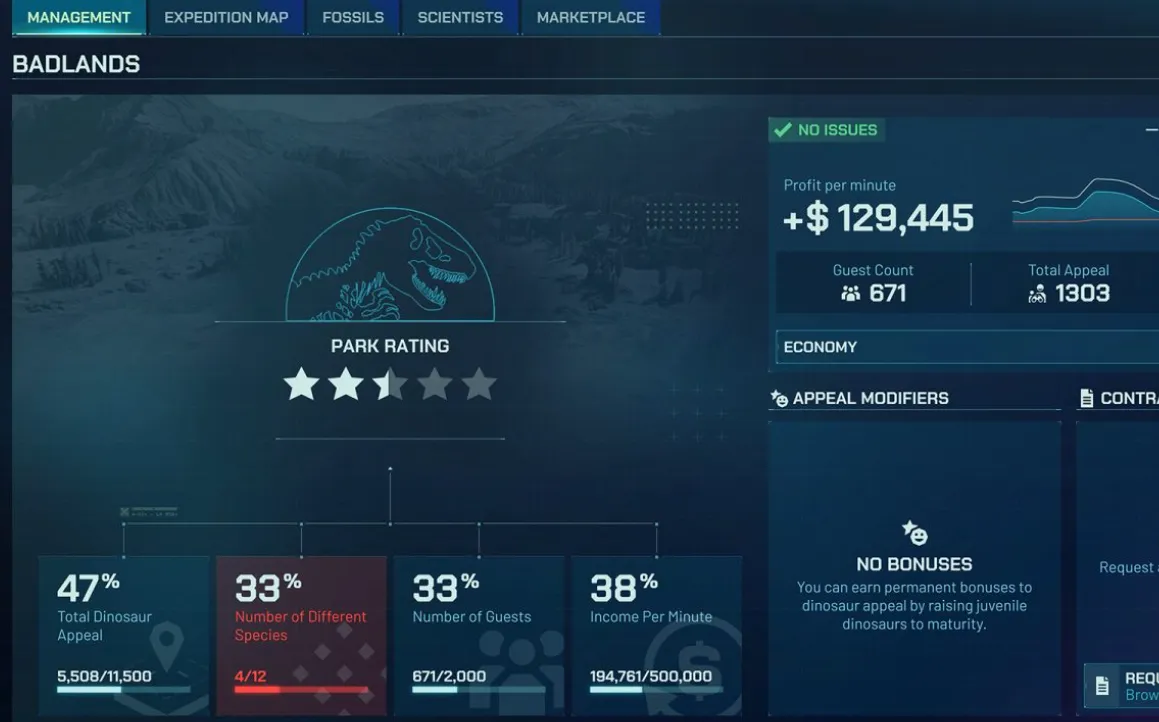Click the NO BONUSES star-face icon
The height and width of the screenshot is (722, 1159).
(914, 534)
